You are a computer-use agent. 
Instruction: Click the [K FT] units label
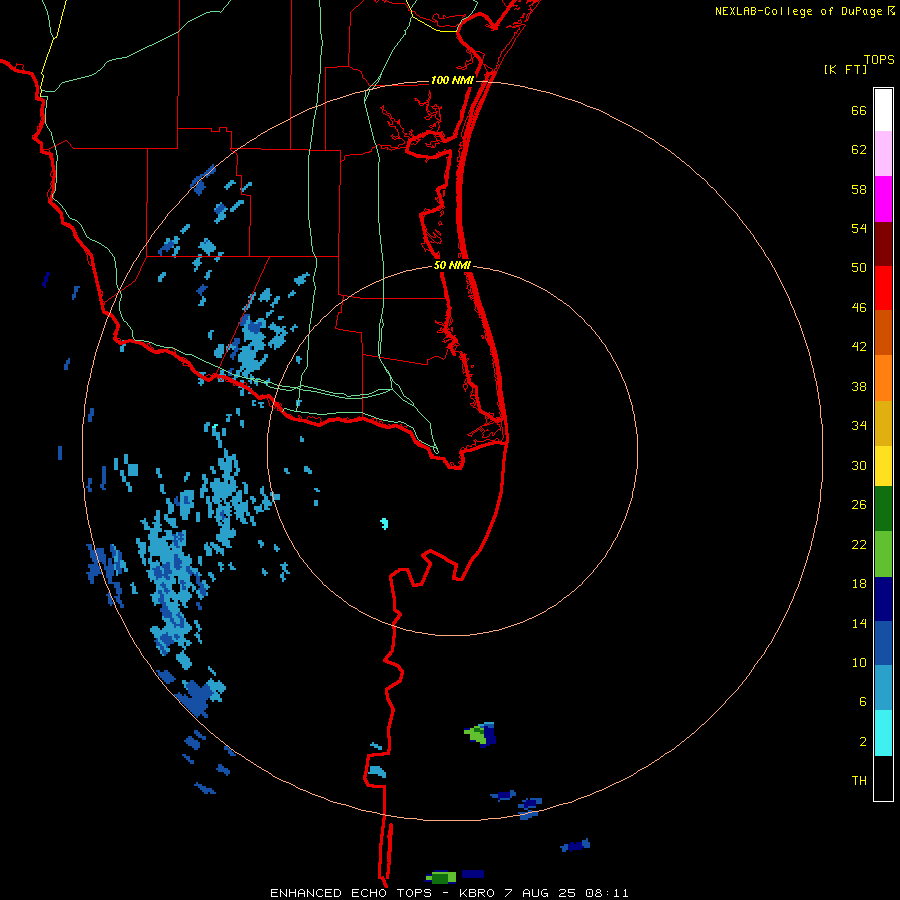click(846, 69)
